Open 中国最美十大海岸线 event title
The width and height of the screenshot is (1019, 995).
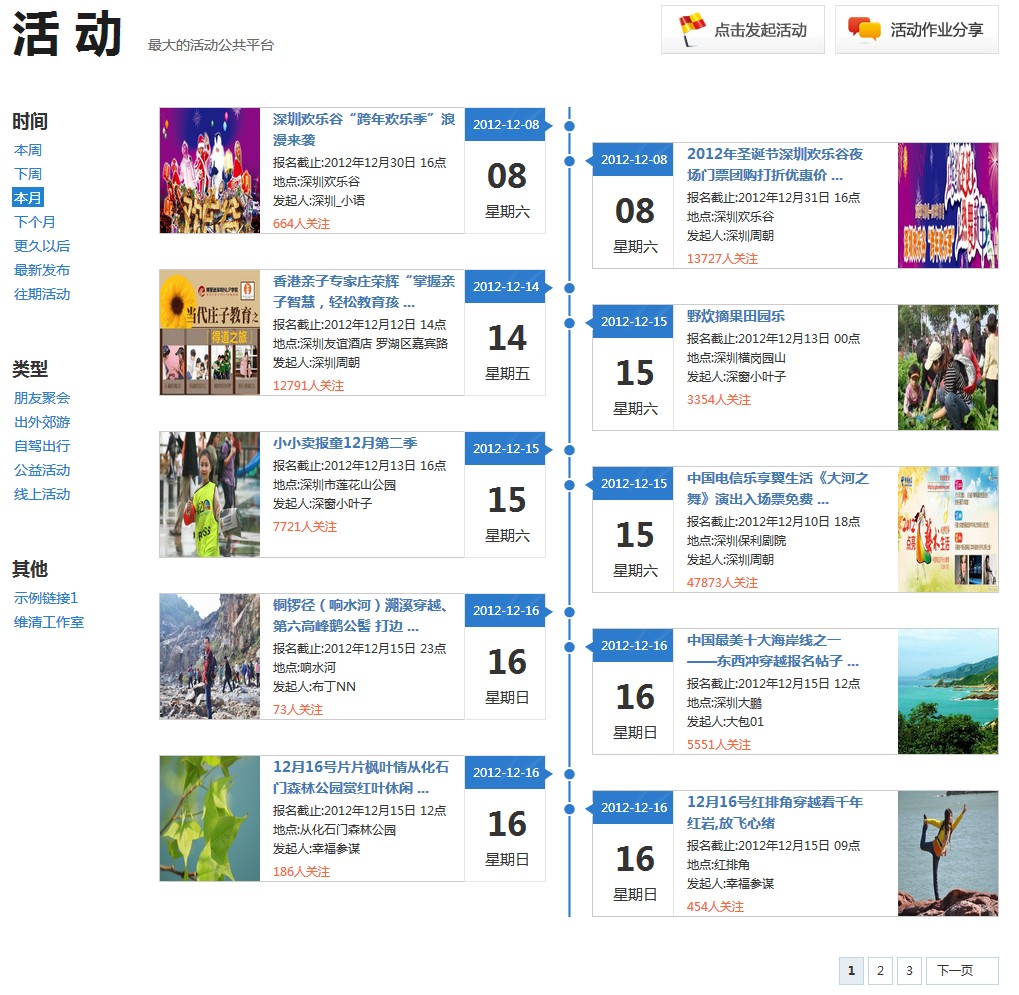click(773, 651)
